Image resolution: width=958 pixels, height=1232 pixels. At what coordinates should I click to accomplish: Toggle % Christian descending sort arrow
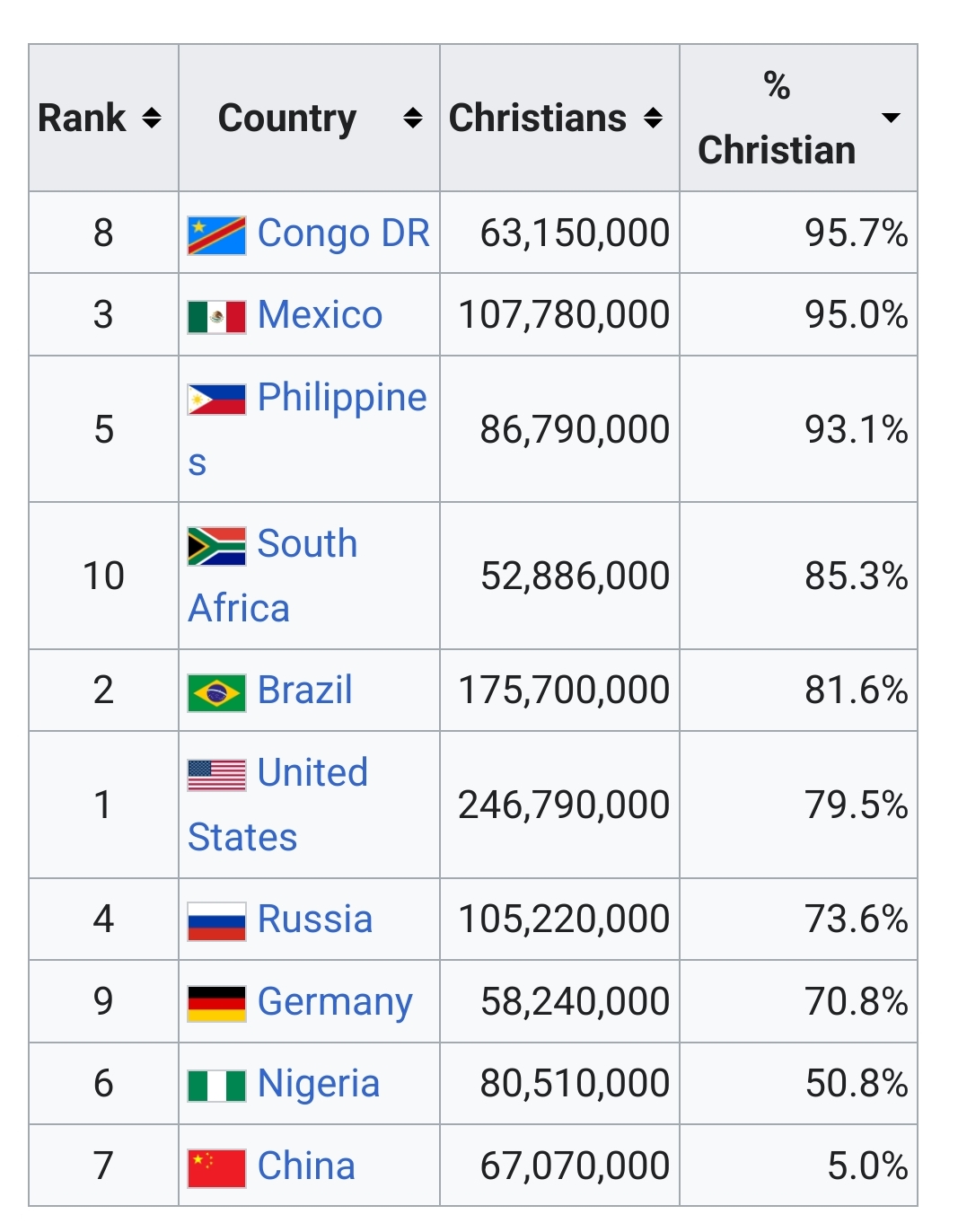(x=891, y=118)
